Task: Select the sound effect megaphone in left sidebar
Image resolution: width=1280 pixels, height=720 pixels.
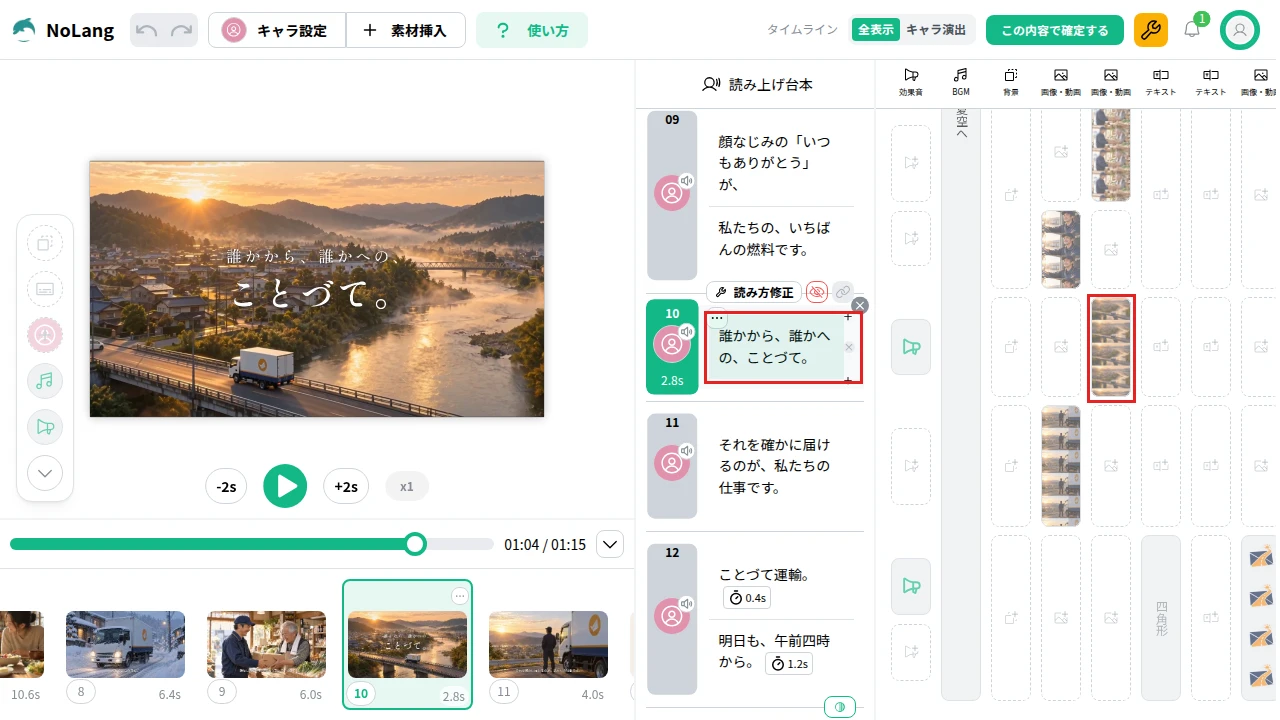Action: coord(45,427)
